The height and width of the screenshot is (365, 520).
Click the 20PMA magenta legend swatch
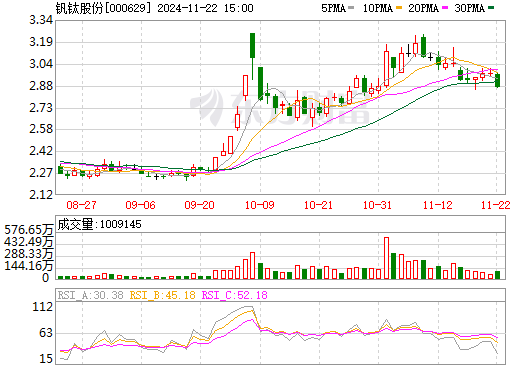(445, 8)
